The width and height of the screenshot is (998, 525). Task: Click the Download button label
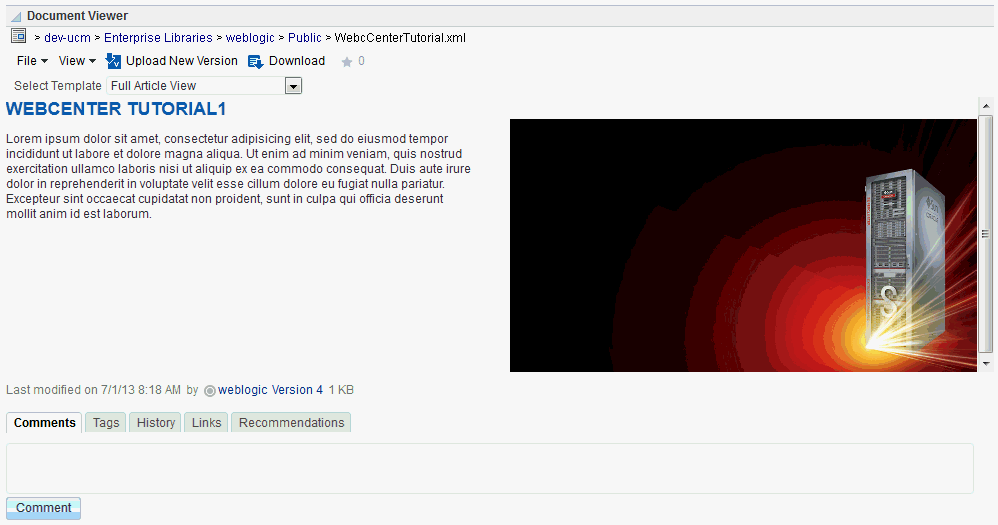297,61
